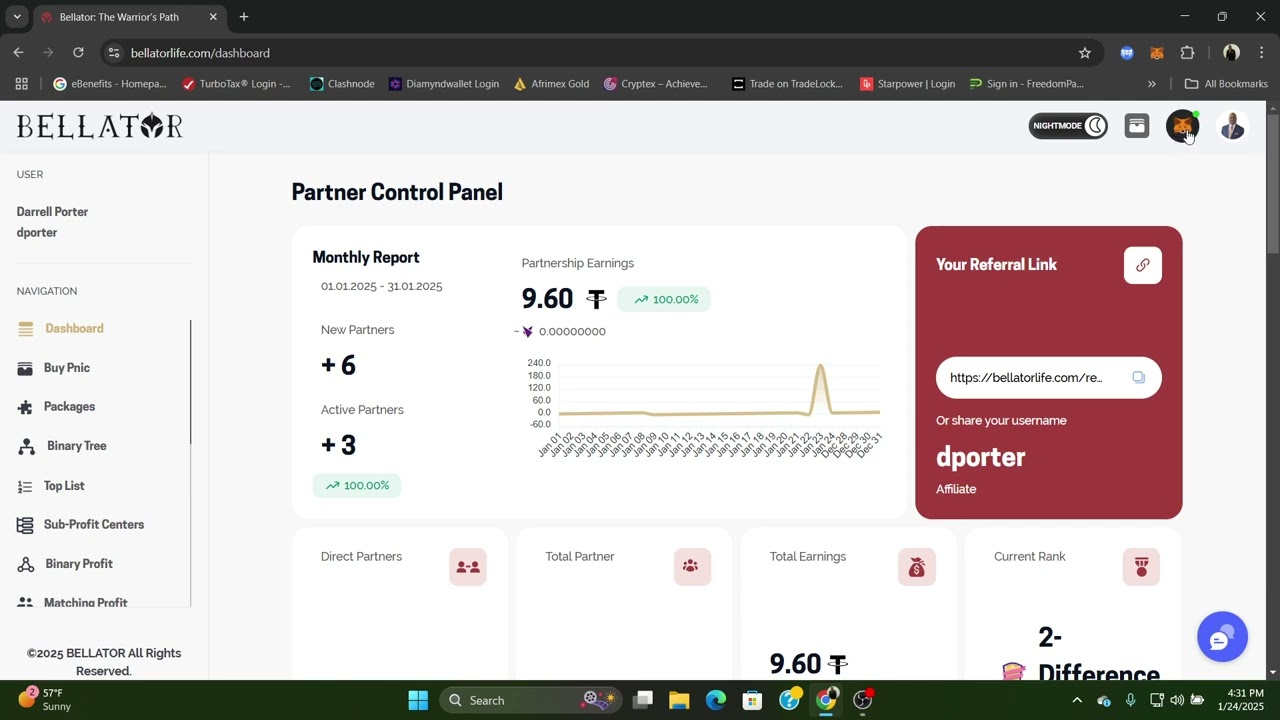Image resolution: width=1280 pixels, height=720 pixels.
Task: Open Chrome menu three dots
Action: [1262, 53]
